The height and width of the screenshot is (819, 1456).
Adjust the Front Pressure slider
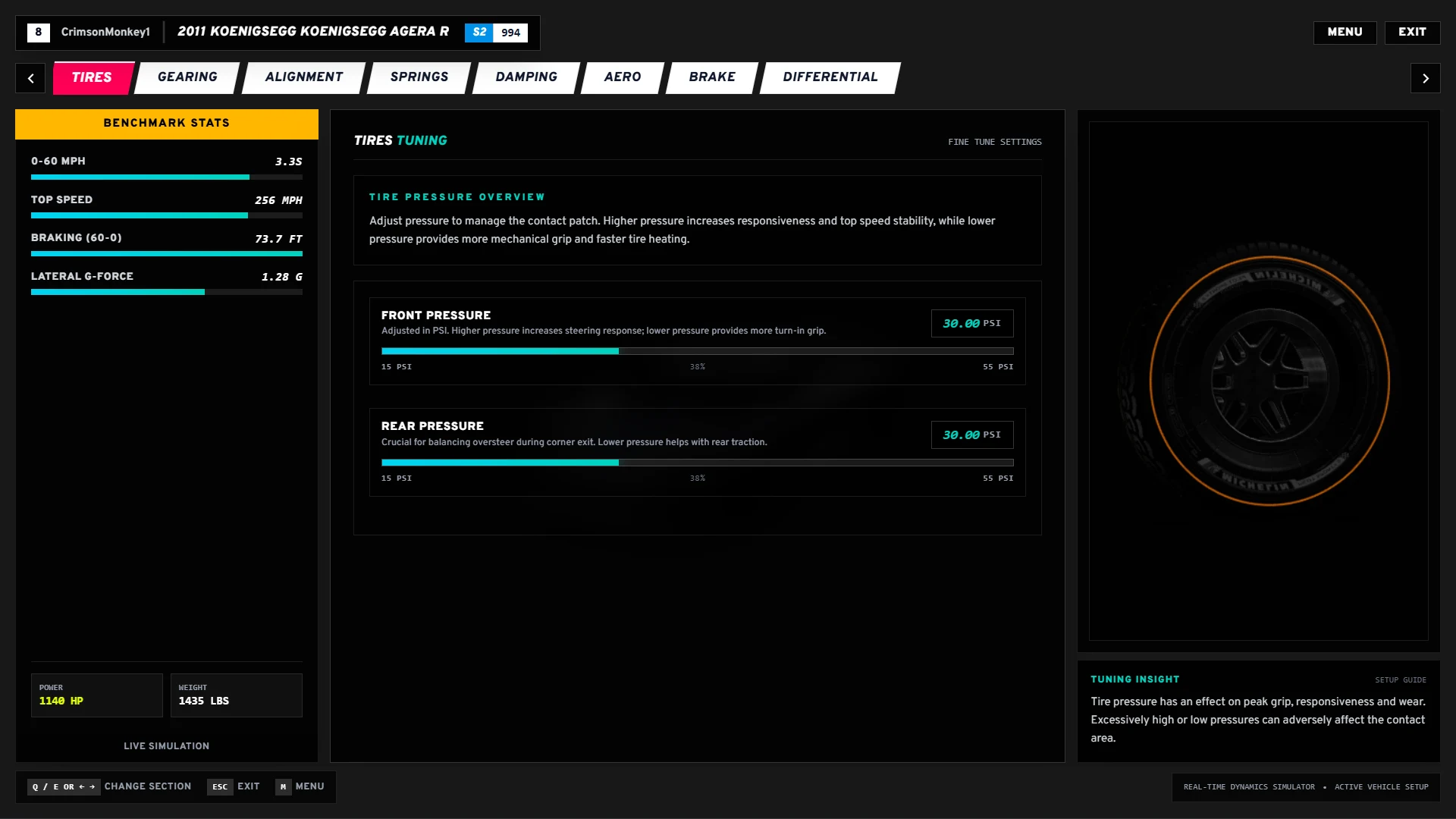[x=697, y=351]
